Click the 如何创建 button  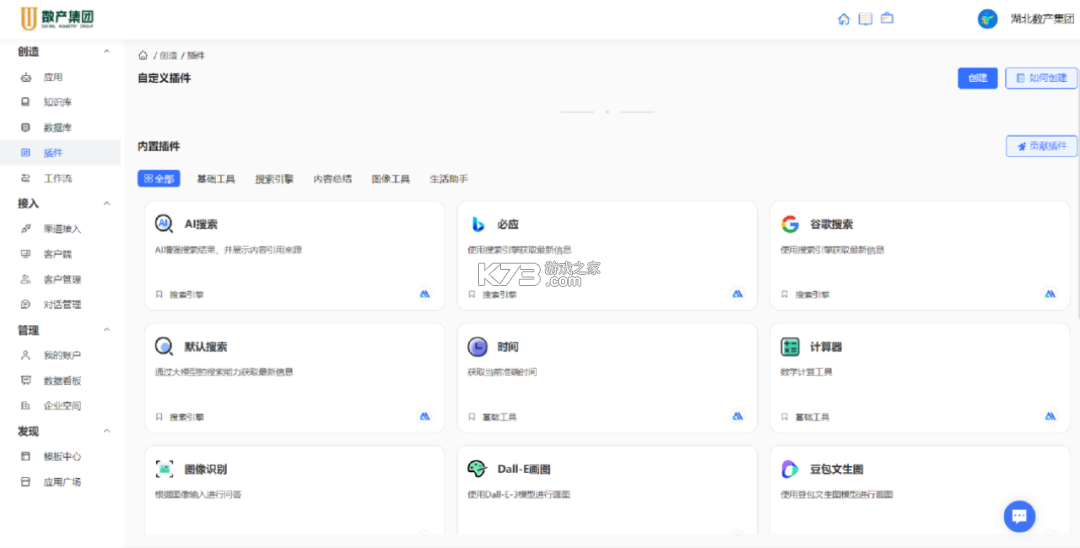[x=1041, y=78]
